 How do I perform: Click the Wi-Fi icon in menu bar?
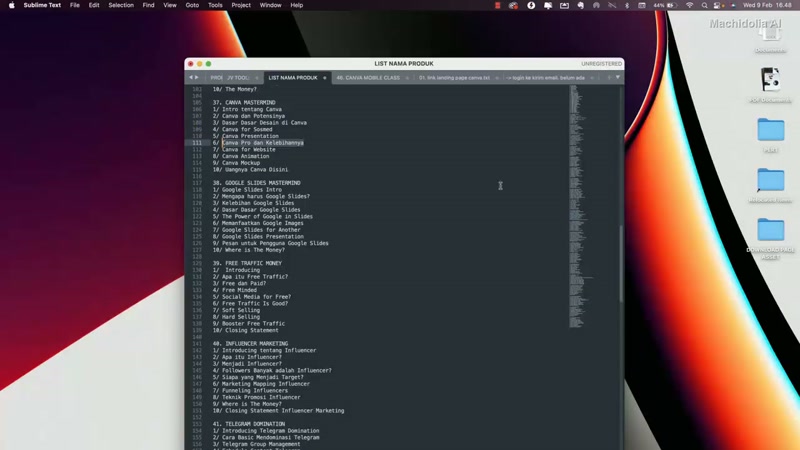(x=689, y=5)
